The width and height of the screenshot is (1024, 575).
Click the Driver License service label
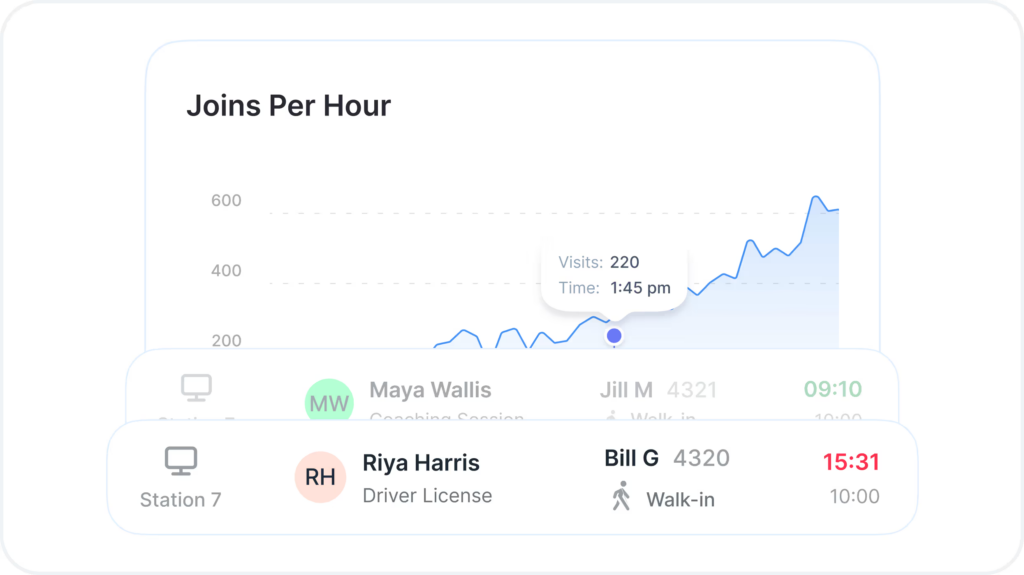tap(427, 495)
